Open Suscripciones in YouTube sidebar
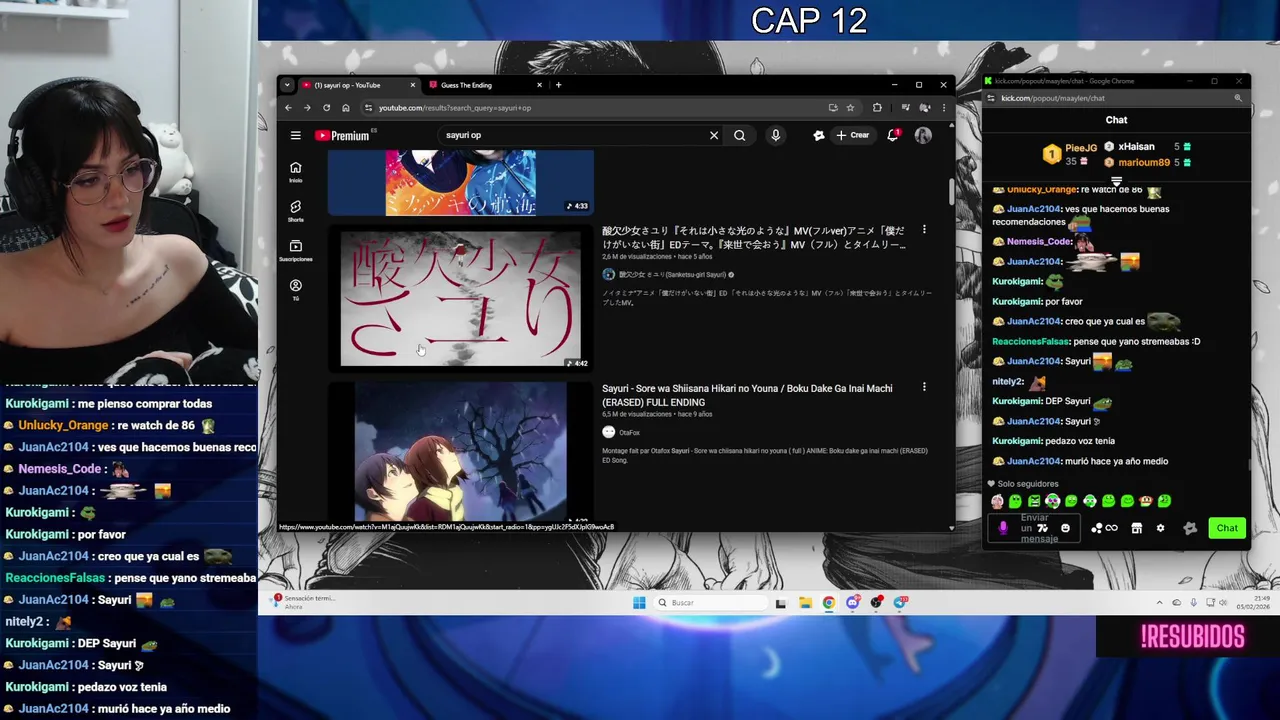The height and width of the screenshot is (720, 1280). 295,250
